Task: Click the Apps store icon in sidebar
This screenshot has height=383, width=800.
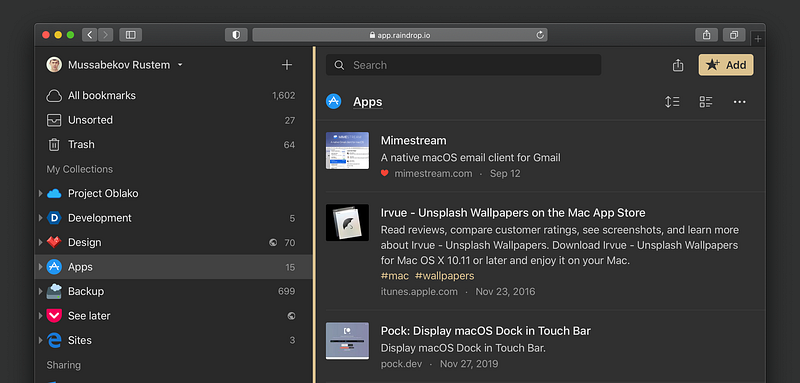Action: click(x=54, y=267)
